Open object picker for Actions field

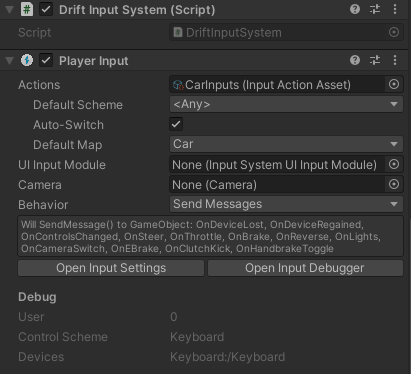[x=394, y=84]
